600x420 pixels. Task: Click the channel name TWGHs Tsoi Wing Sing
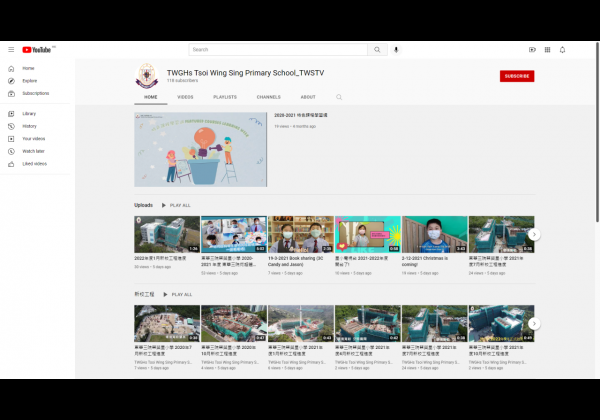(x=245, y=73)
